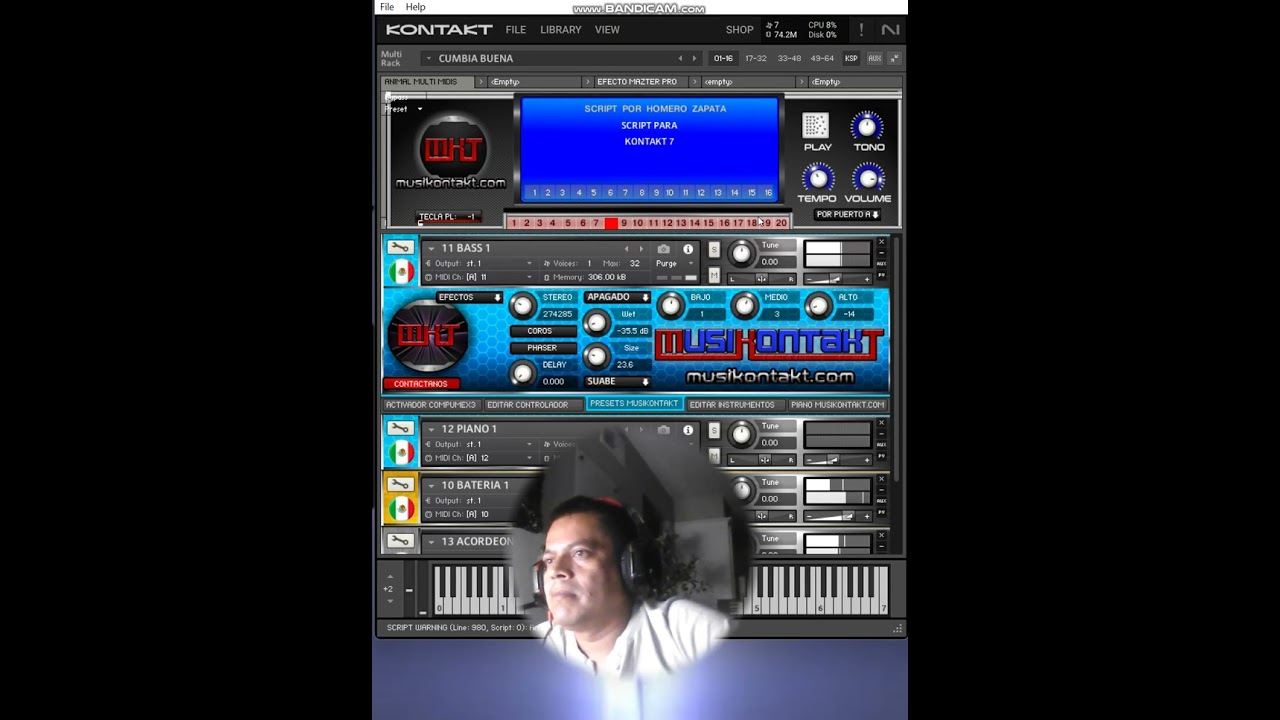Open the Purge dropdown on 11 BASS 1
1280x720 pixels.
673,263
